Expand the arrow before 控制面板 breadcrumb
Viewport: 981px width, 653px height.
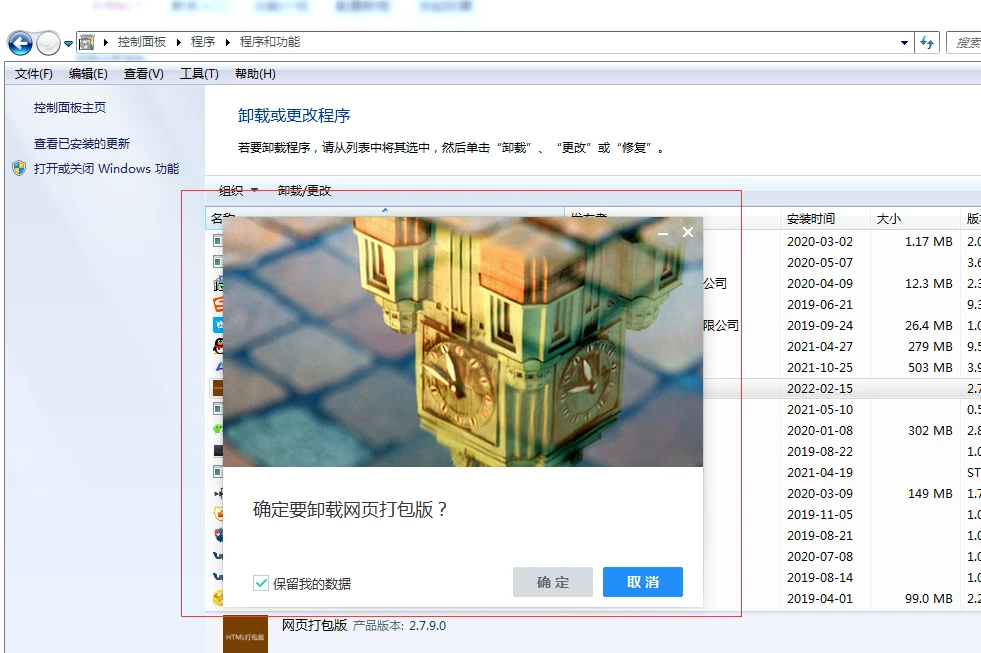click(x=106, y=42)
